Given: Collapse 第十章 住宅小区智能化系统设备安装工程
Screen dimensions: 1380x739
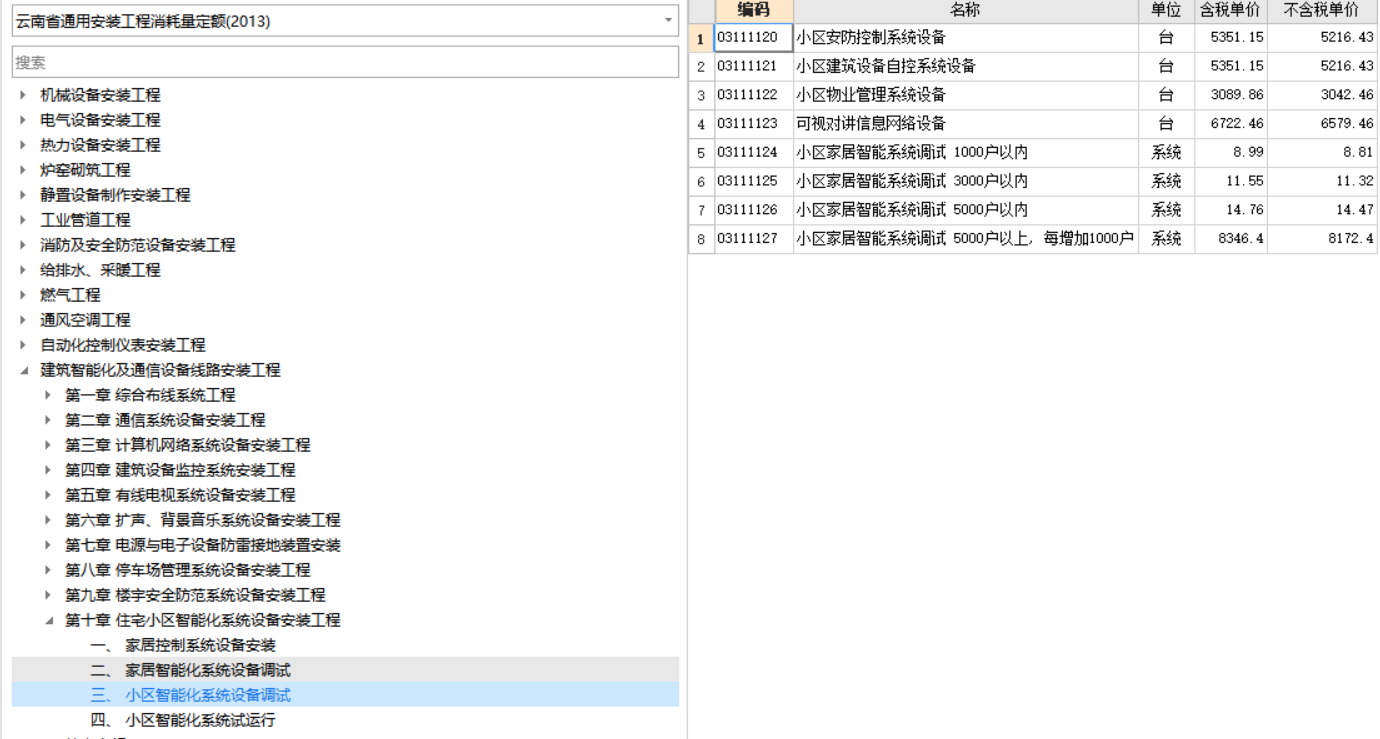Looking at the screenshot, I should (48, 620).
